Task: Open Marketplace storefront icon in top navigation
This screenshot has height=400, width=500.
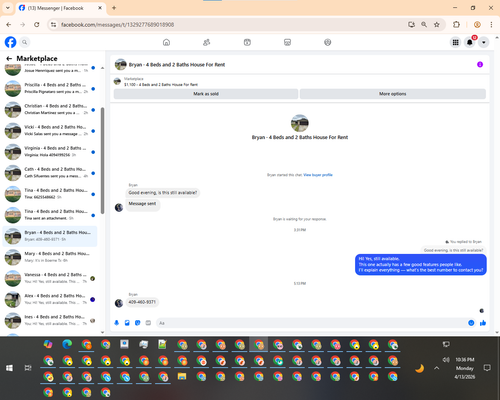Action: tap(287, 42)
